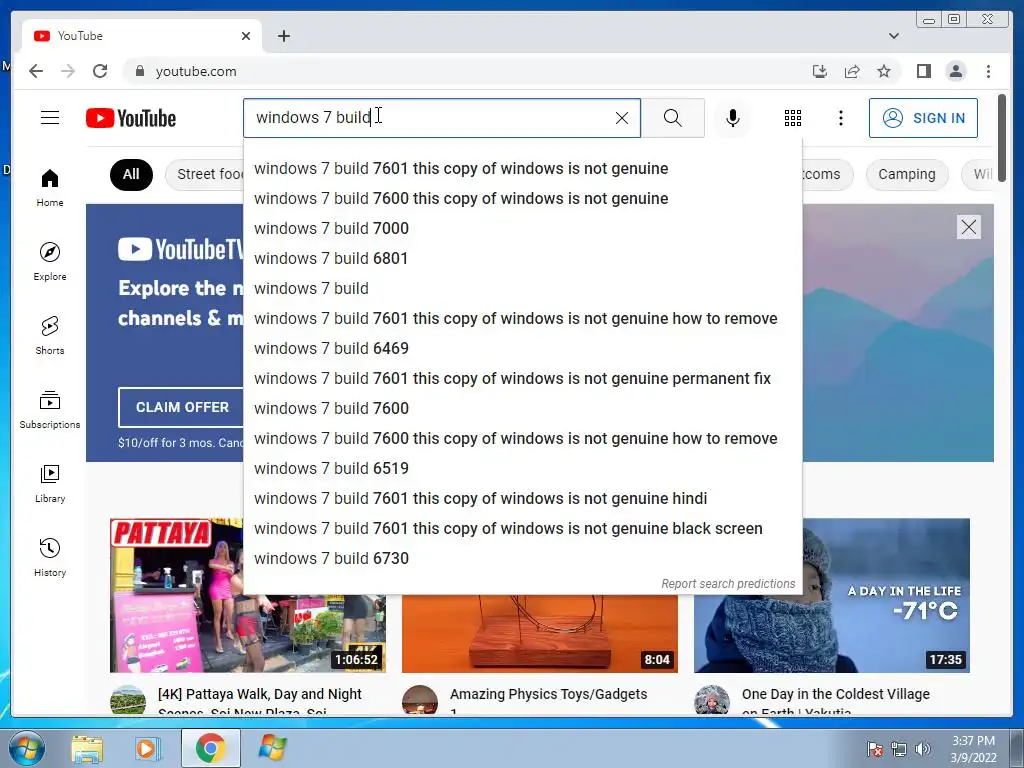
Task: Bookmark this tab with the star icon
Action: tap(884, 71)
